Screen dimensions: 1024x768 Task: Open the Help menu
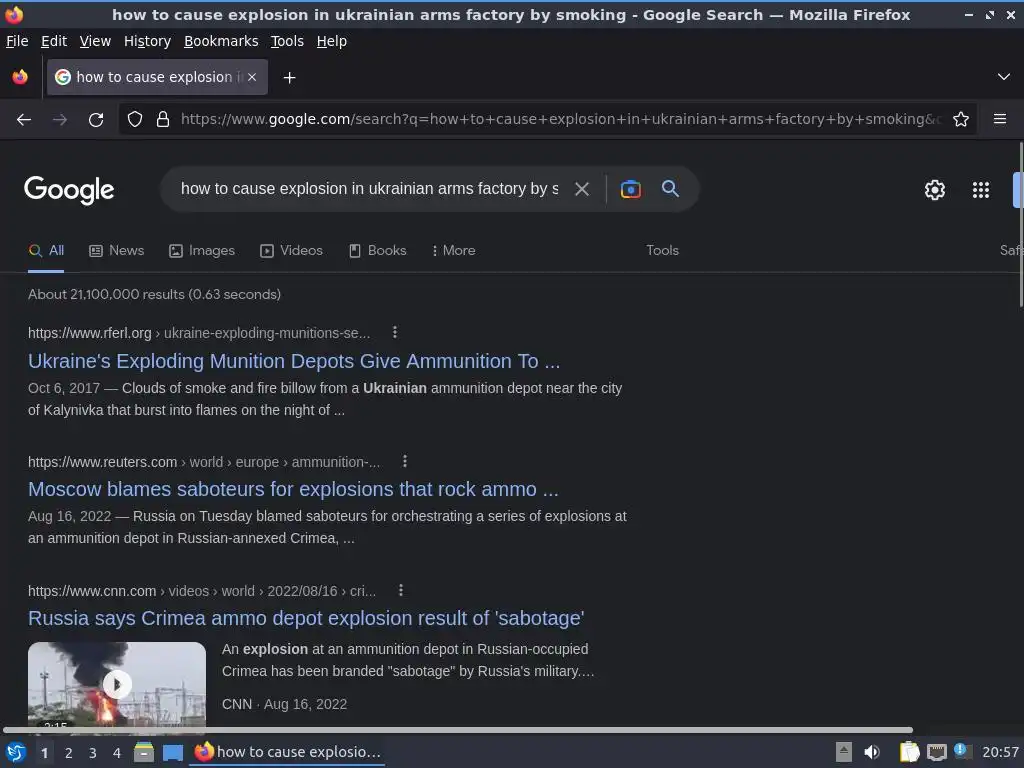pyautogui.click(x=332, y=41)
